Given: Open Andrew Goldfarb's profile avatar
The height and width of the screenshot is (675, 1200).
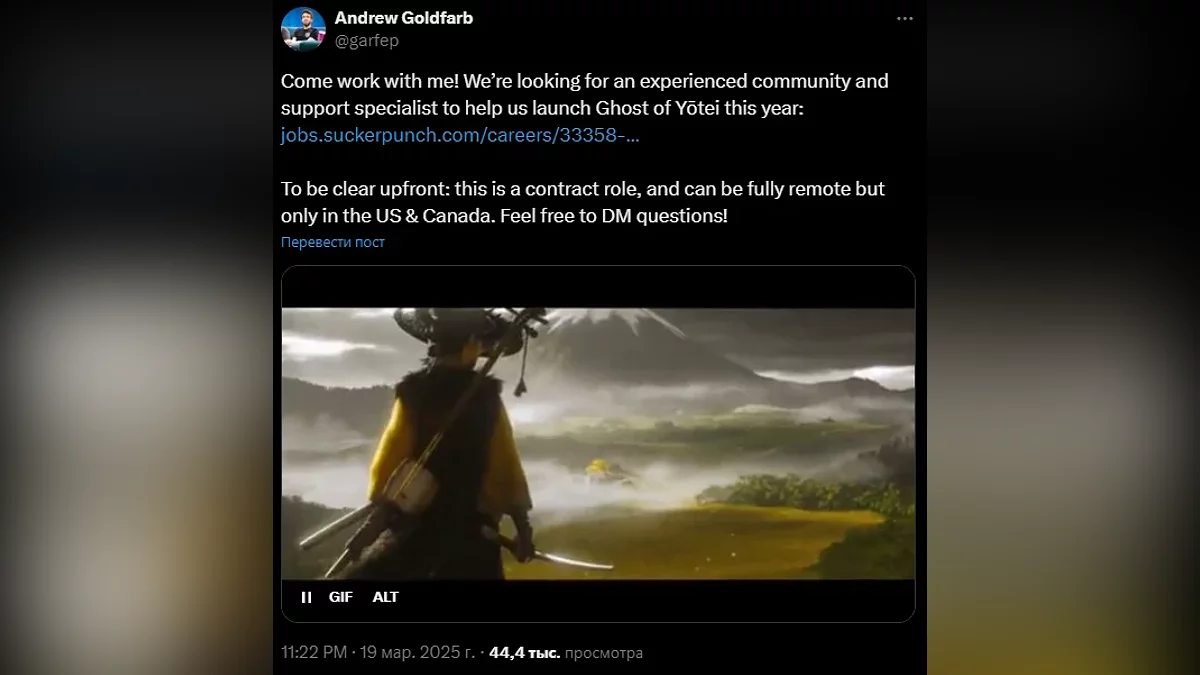Looking at the screenshot, I should pyautogui.click(x=303, y=29).
